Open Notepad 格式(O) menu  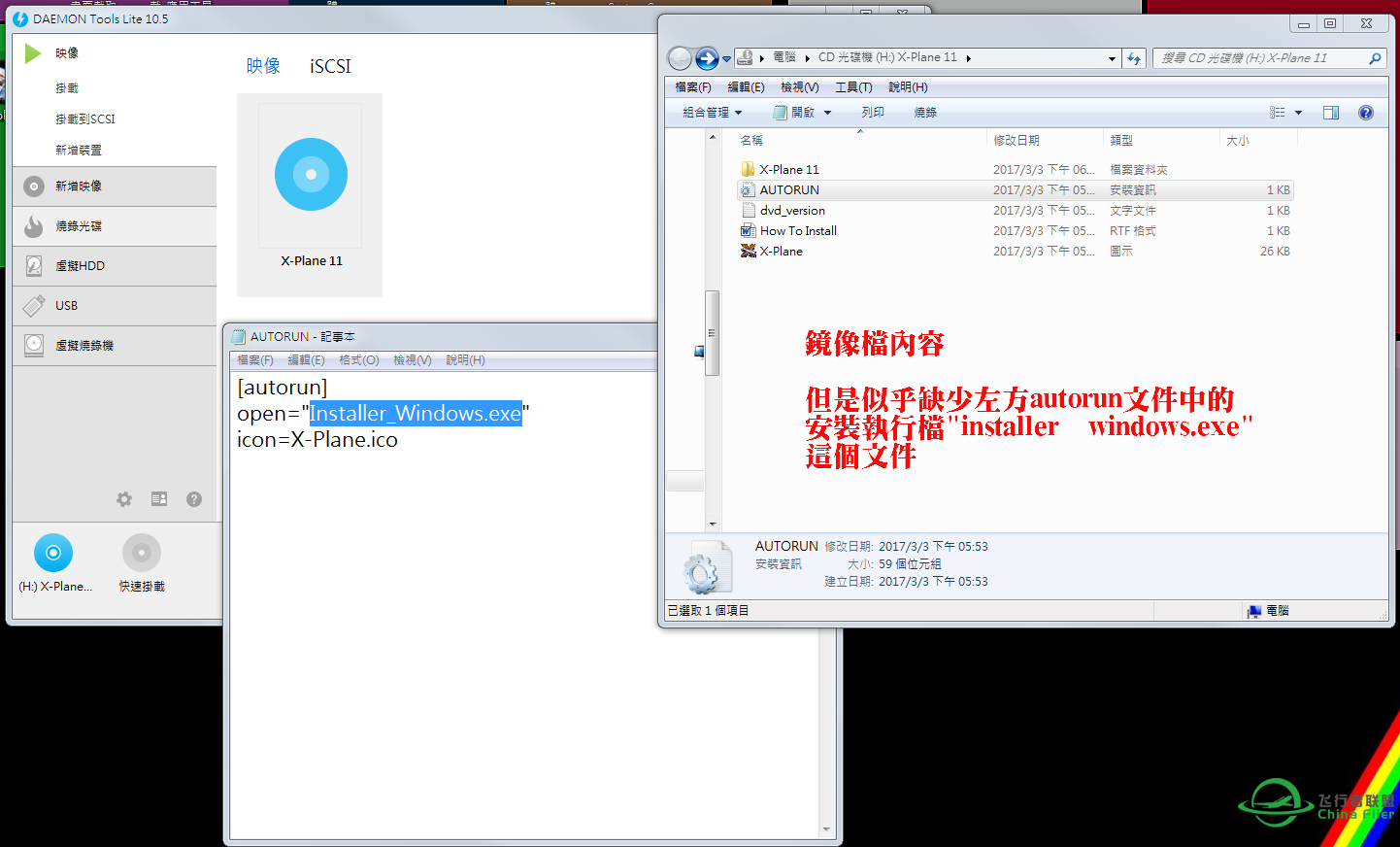359,360
